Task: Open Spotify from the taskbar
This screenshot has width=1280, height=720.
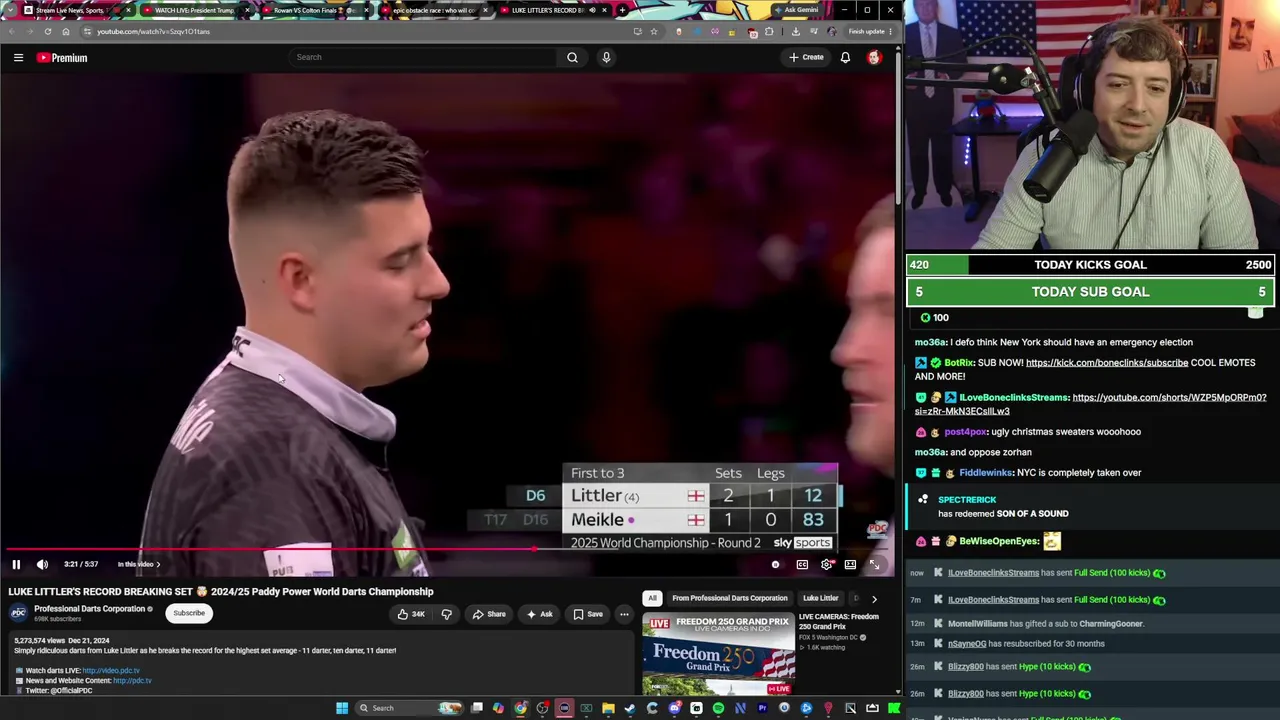Action: click(x=718, y=708)
